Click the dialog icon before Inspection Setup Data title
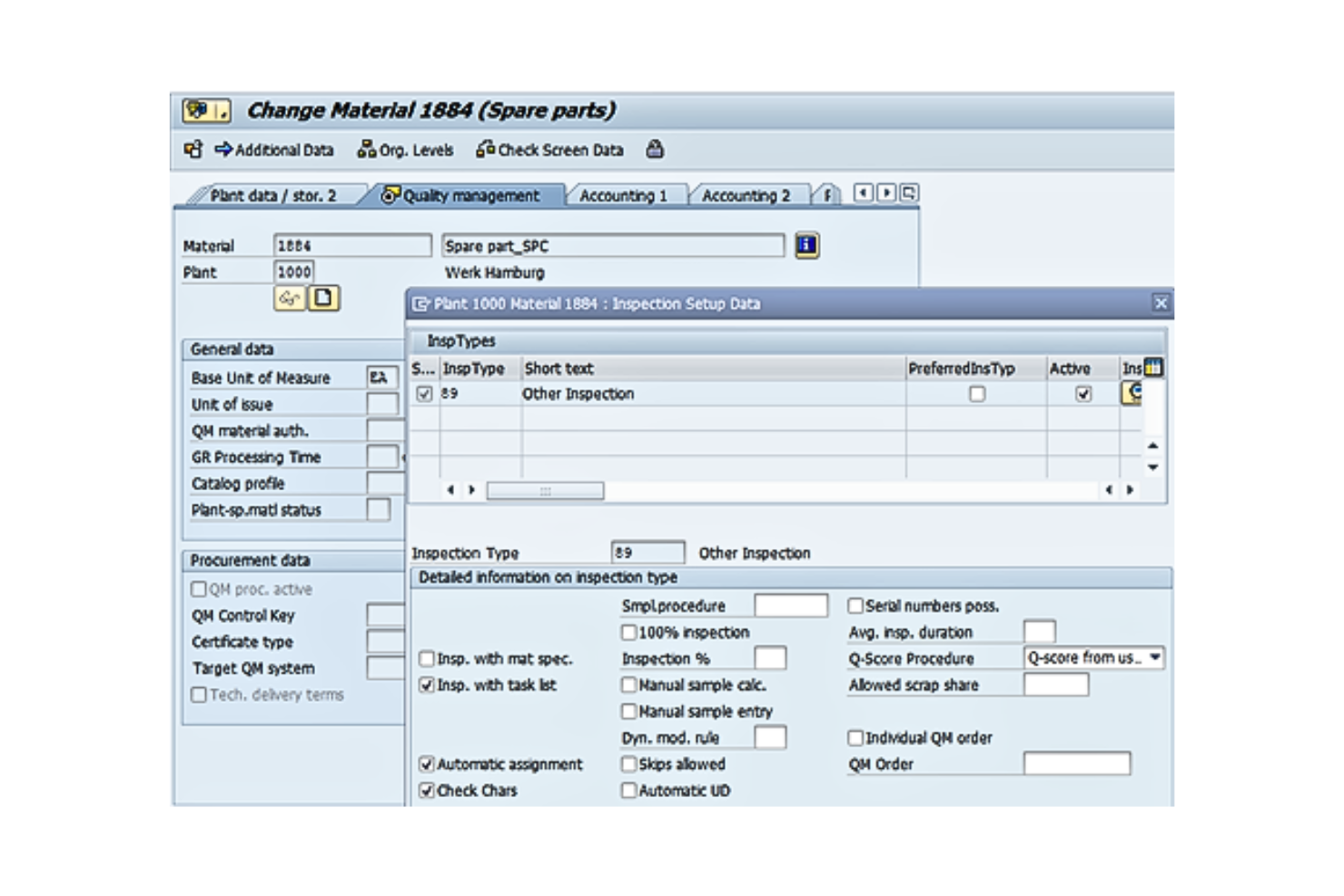Image resolution: width=1344 pixels, height=896 pixels. click(x=420, y=304)
